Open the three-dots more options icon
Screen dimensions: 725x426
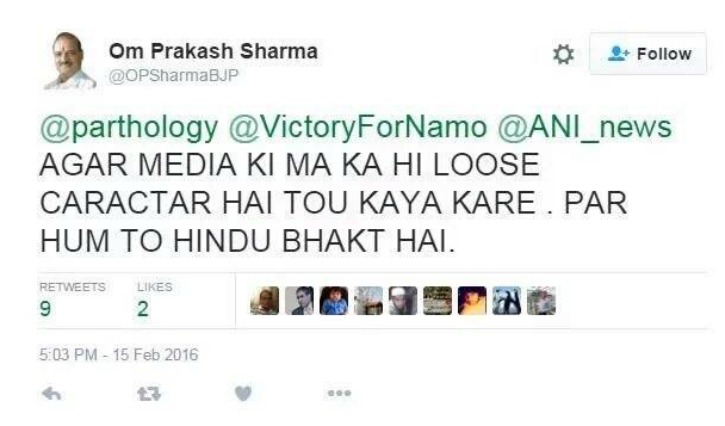339,394
